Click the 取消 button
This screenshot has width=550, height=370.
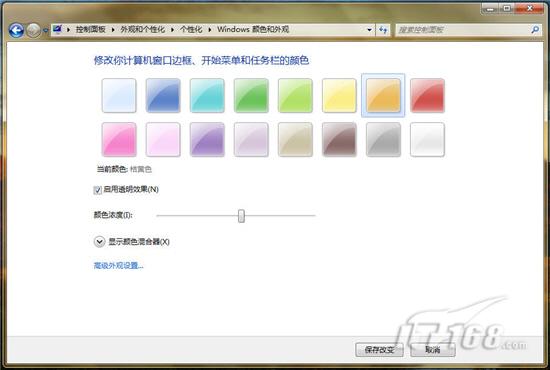click(432, 349)
